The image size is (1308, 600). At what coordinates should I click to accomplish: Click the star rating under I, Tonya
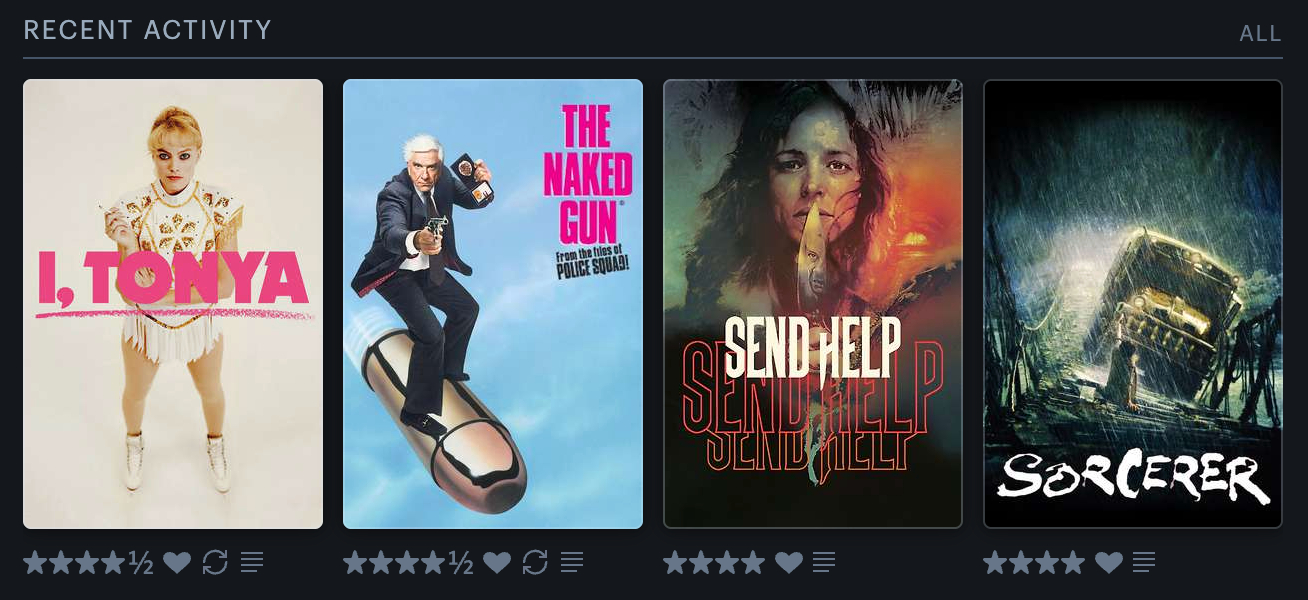point(88,563)
